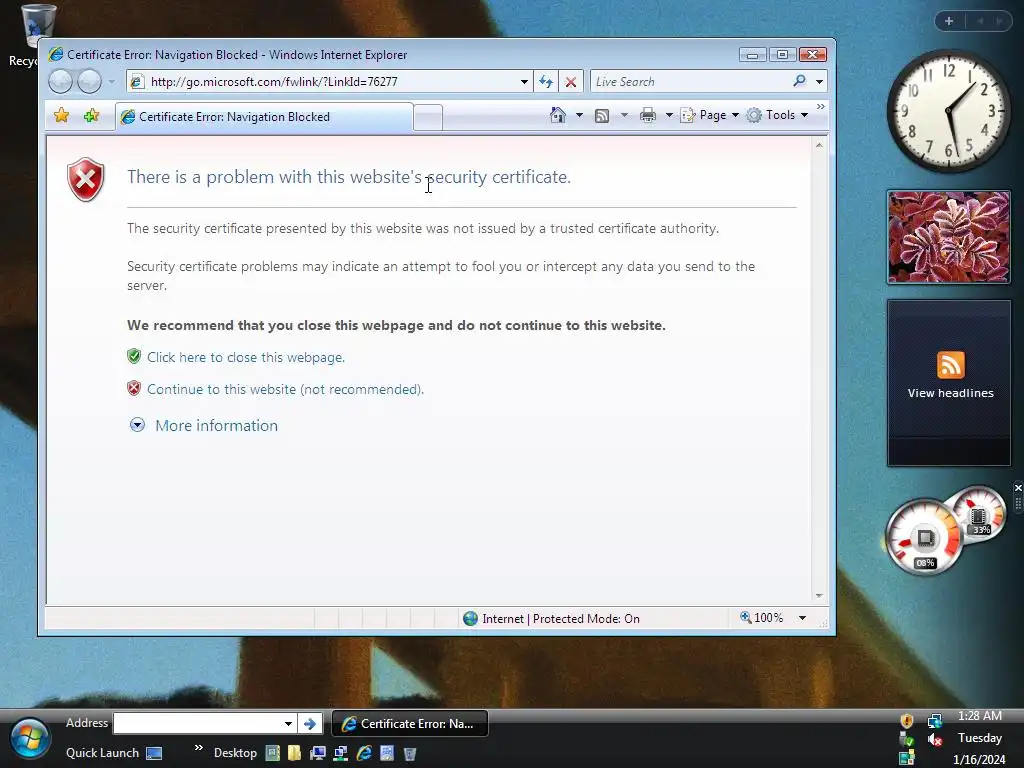Click the scrollbar up arrow on webpage
This screenshot has width=1024, height=768.
coord(819,145)
